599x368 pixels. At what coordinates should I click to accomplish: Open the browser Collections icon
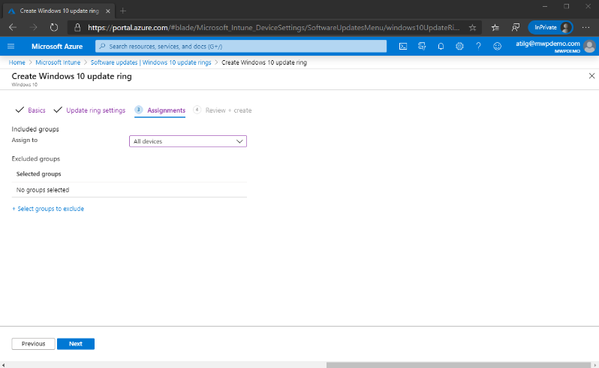pos(515,28)
